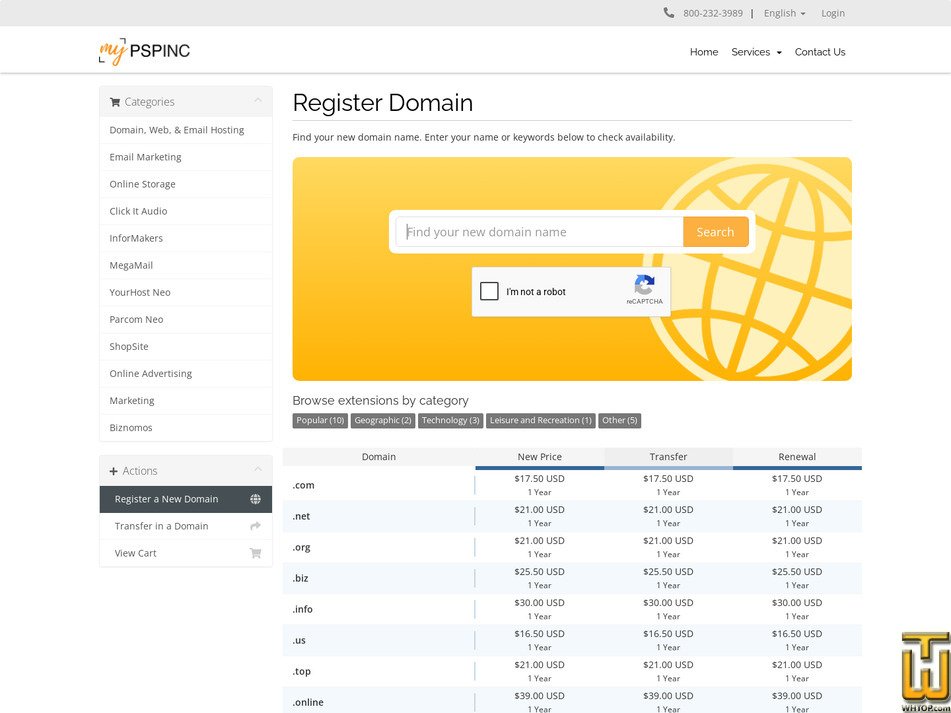
Task: Open InforMakers category
Action: pyautogui.click(x=186, y=238)
